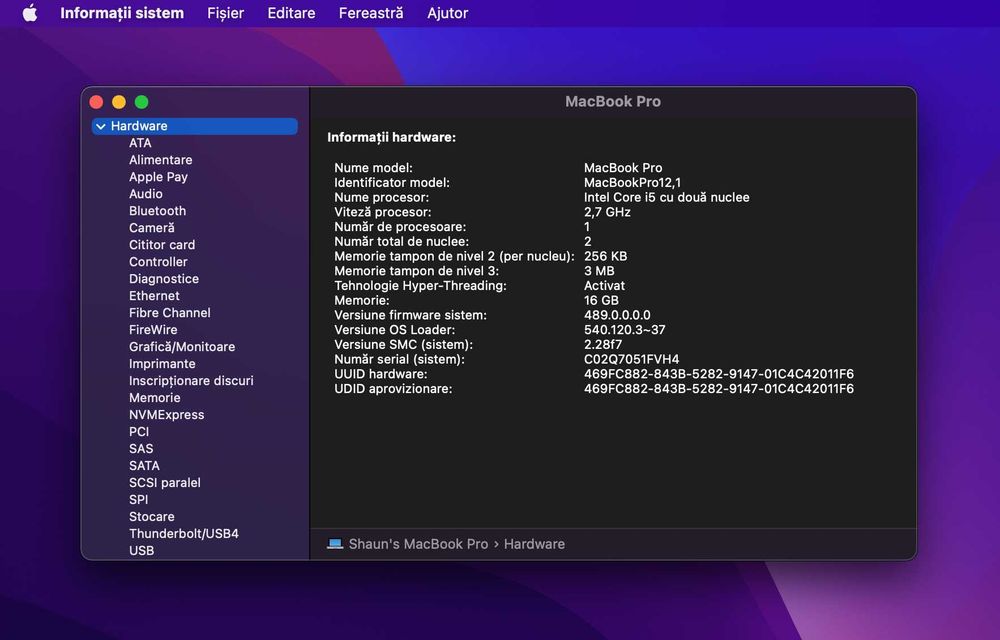Open the Informații sistem app menu
The width and height of the screenshot is (1000, 640).
click(122, 13)
